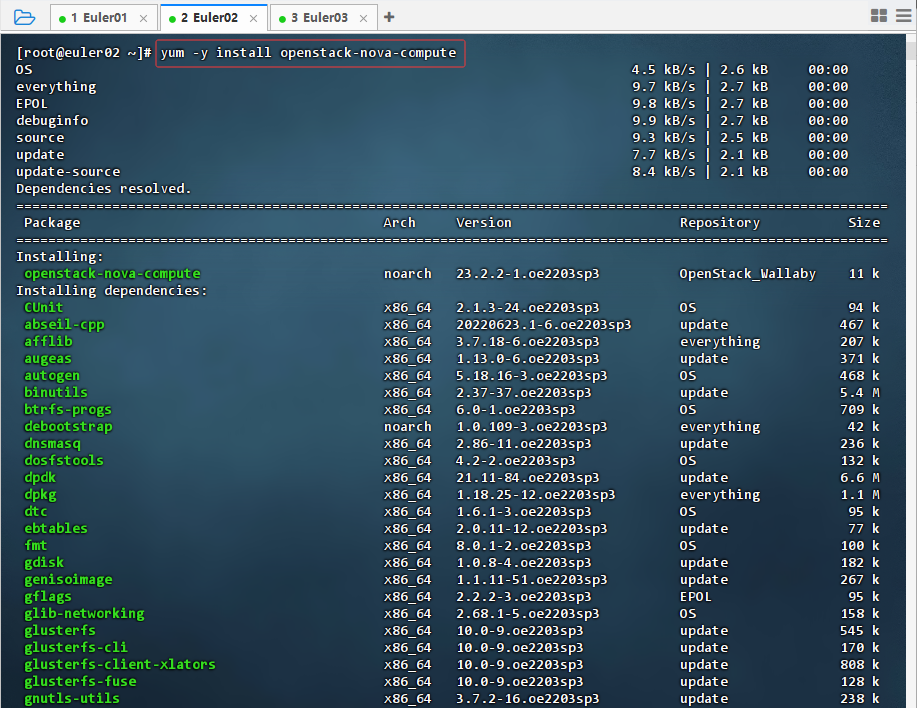
Task: Add a new session tab
Action: tap(389, 18)
